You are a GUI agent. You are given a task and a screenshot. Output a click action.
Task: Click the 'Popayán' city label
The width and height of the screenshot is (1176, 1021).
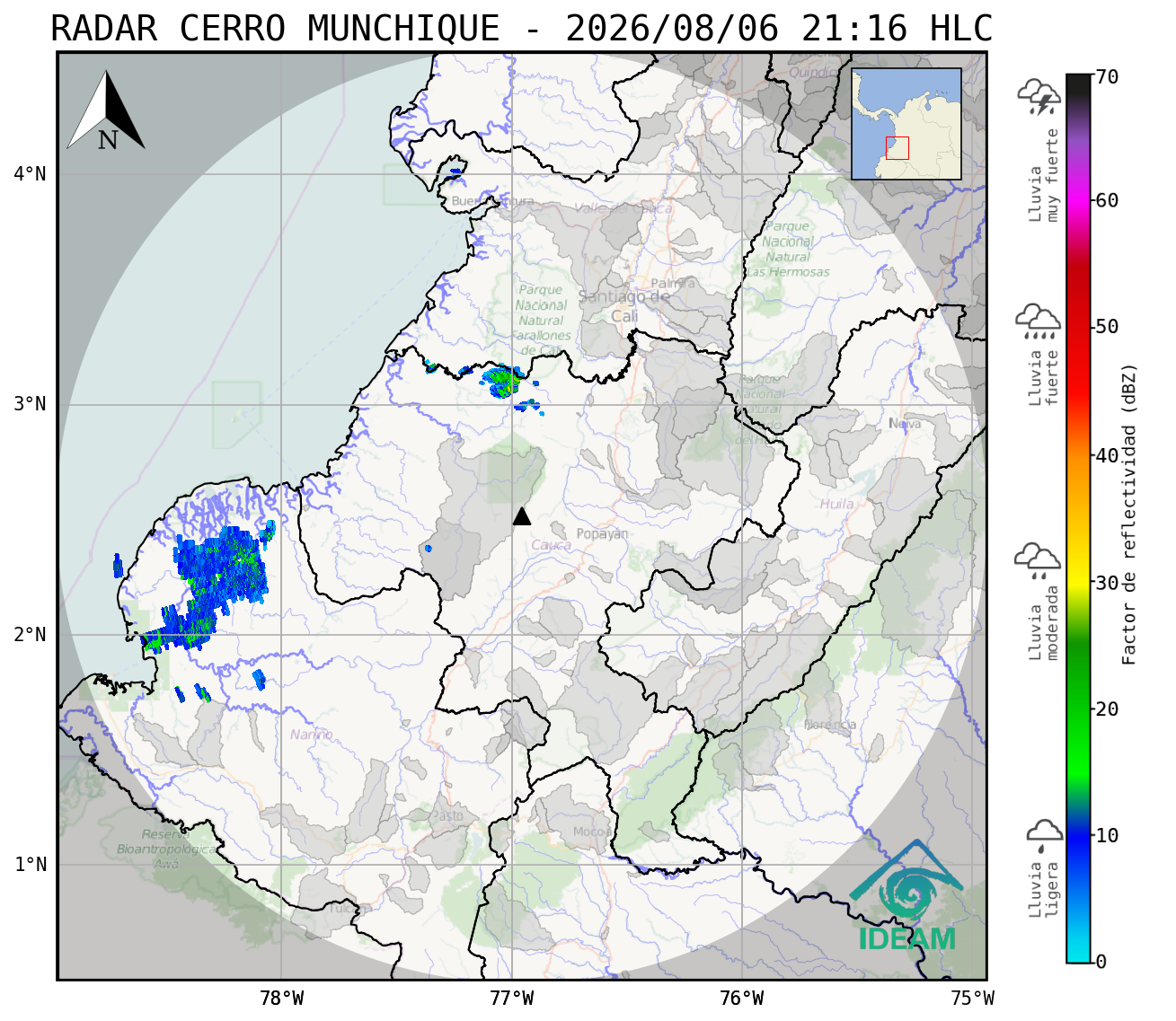(x=602, y=534)
